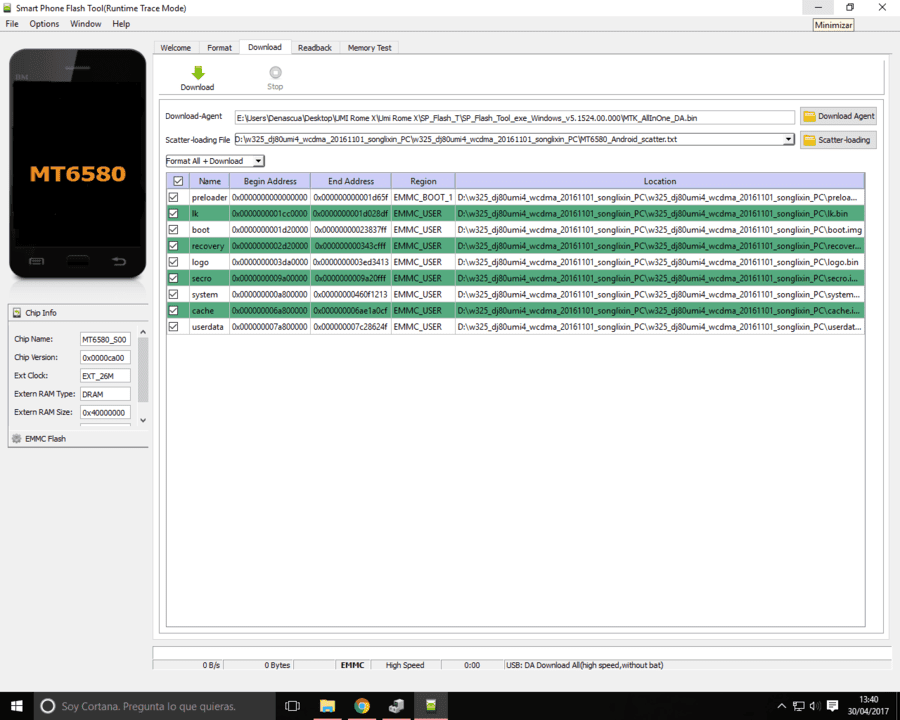This screenshot has height=720, width=900.
Task: Click the green Download arrow icon
Action: click(x=198, y=72)
